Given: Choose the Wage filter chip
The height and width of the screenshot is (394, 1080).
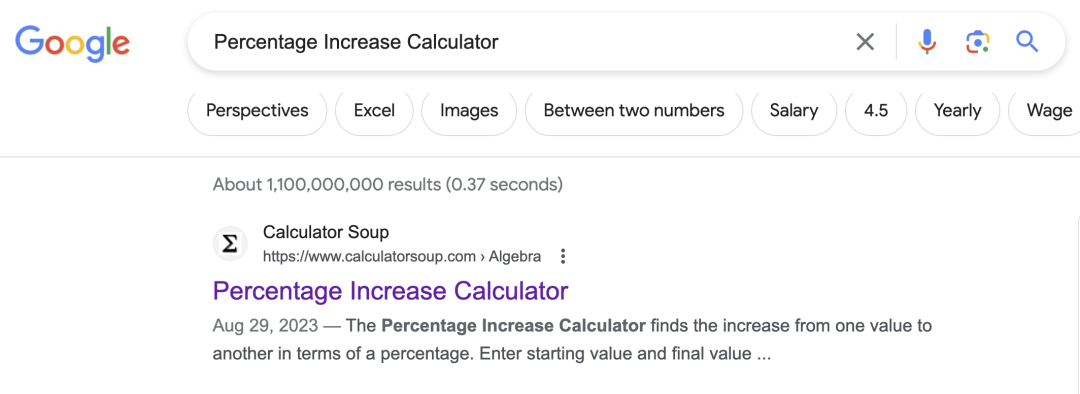Looking at the screenshot, I should [x=1044, y=110].
